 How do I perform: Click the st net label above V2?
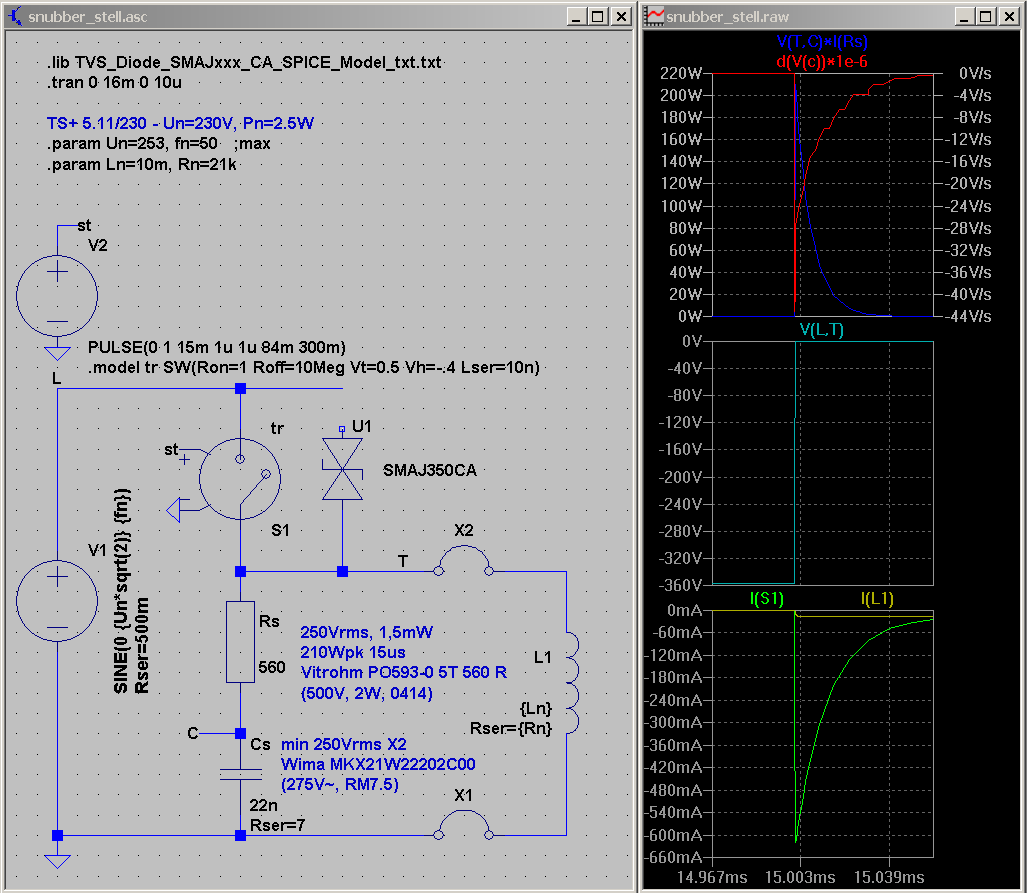[84, 225]
